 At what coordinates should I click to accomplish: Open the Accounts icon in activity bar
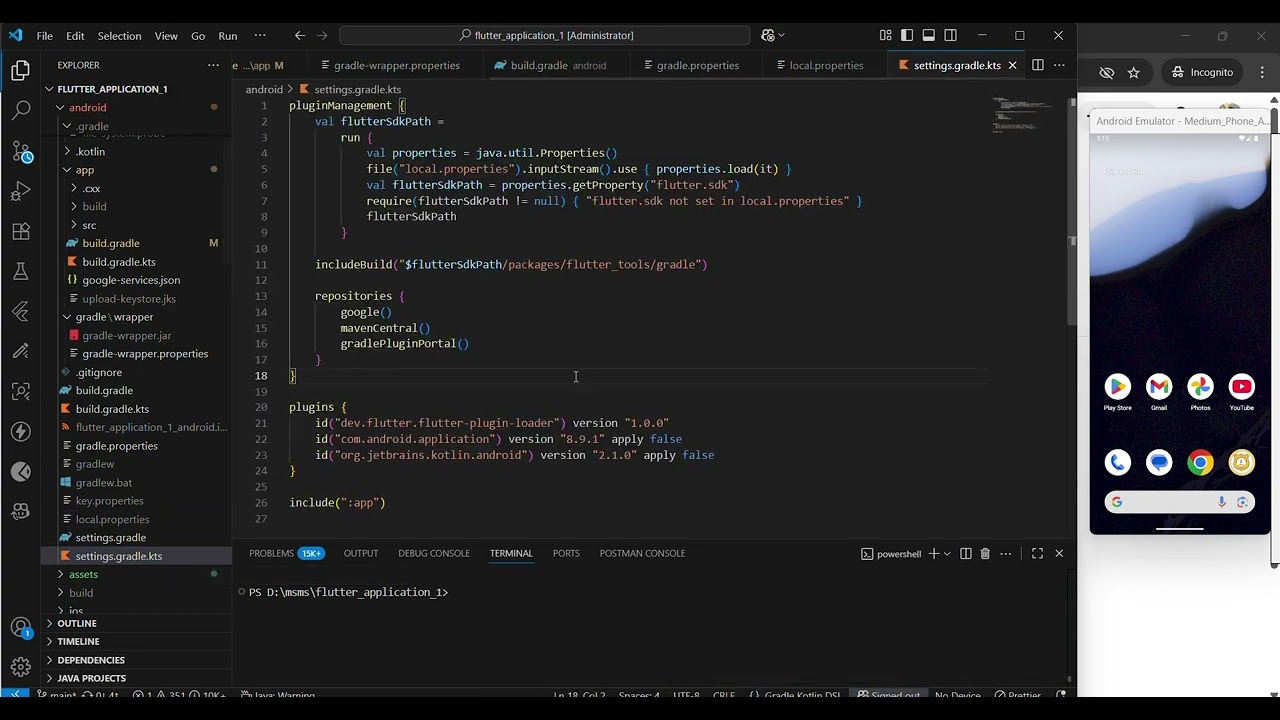click(21, 628)
